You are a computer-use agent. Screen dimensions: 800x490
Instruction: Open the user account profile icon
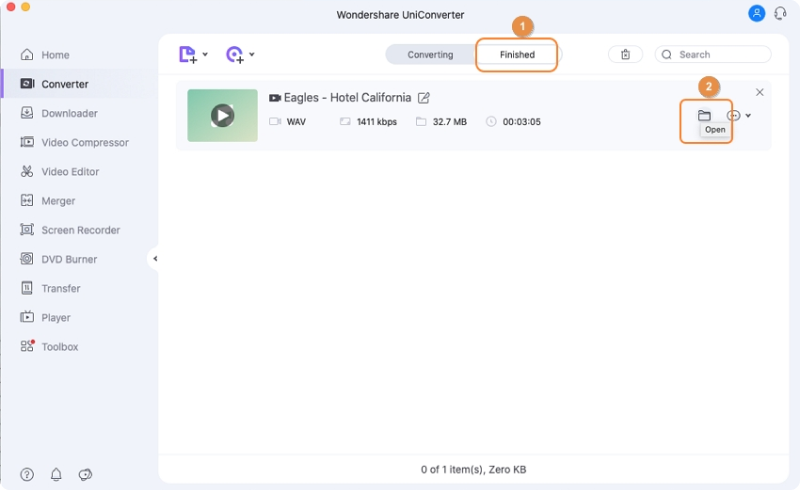tap(757, 13)
